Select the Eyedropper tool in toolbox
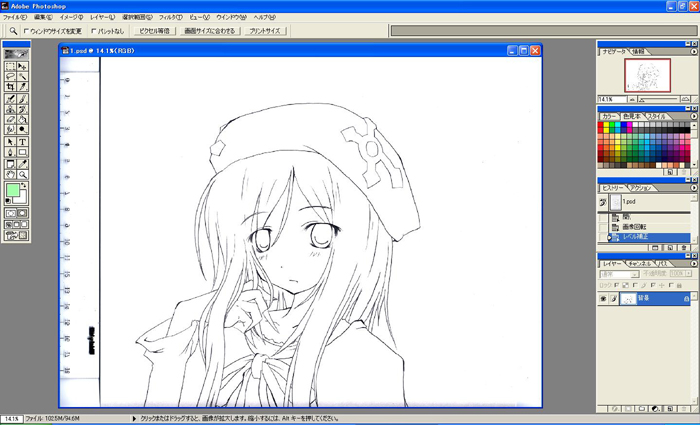 pos(22,164)
